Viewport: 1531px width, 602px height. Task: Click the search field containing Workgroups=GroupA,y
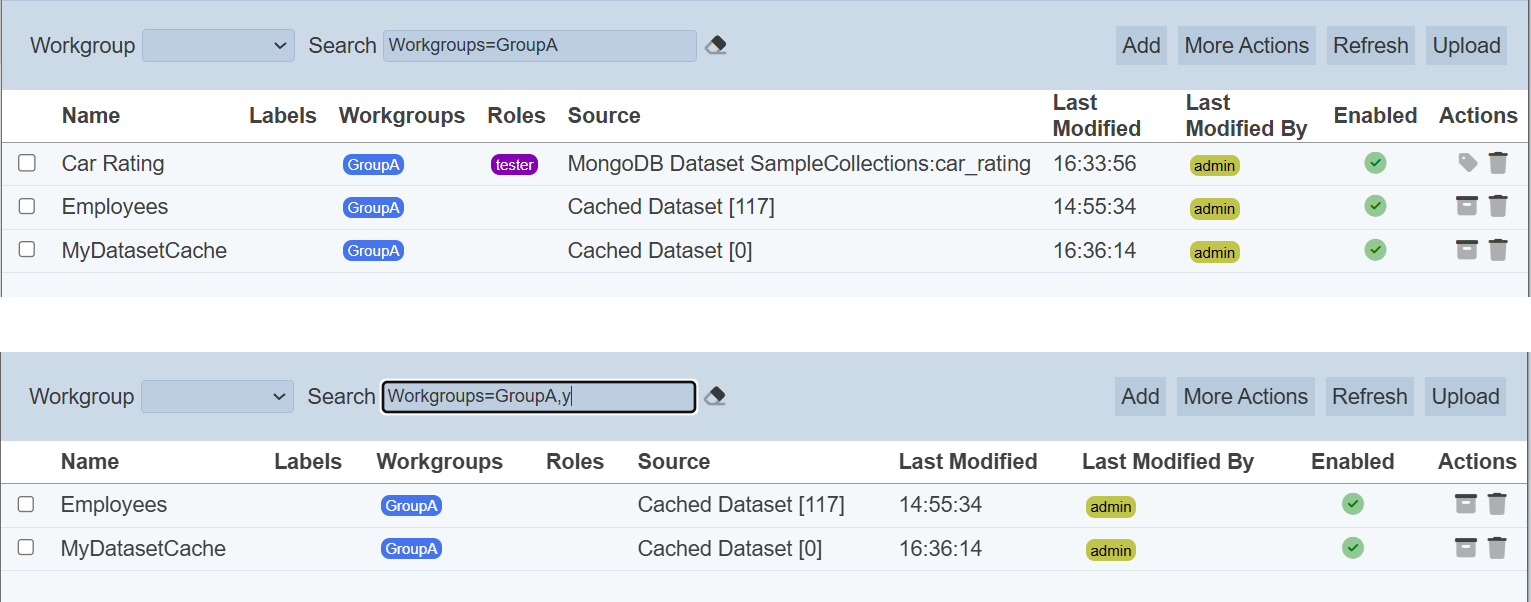(538, 397)
